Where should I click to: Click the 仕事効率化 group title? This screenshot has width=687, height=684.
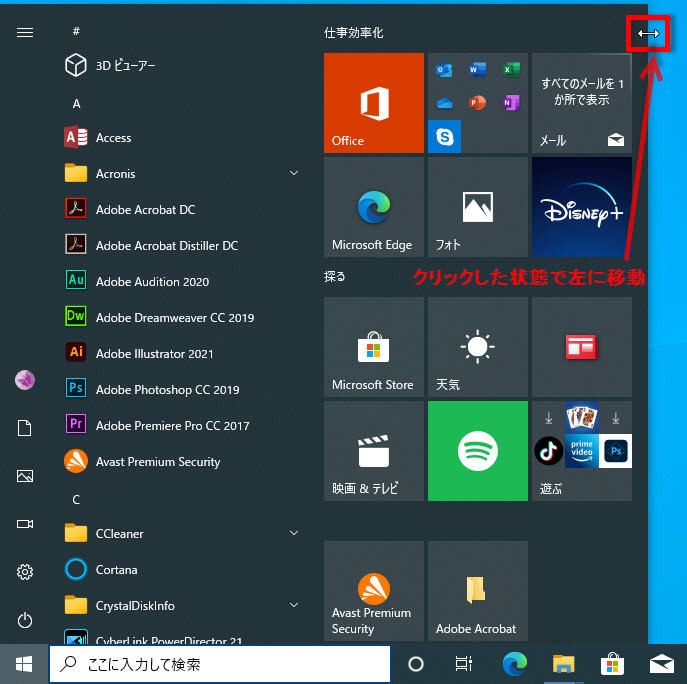tap(354, 33)
